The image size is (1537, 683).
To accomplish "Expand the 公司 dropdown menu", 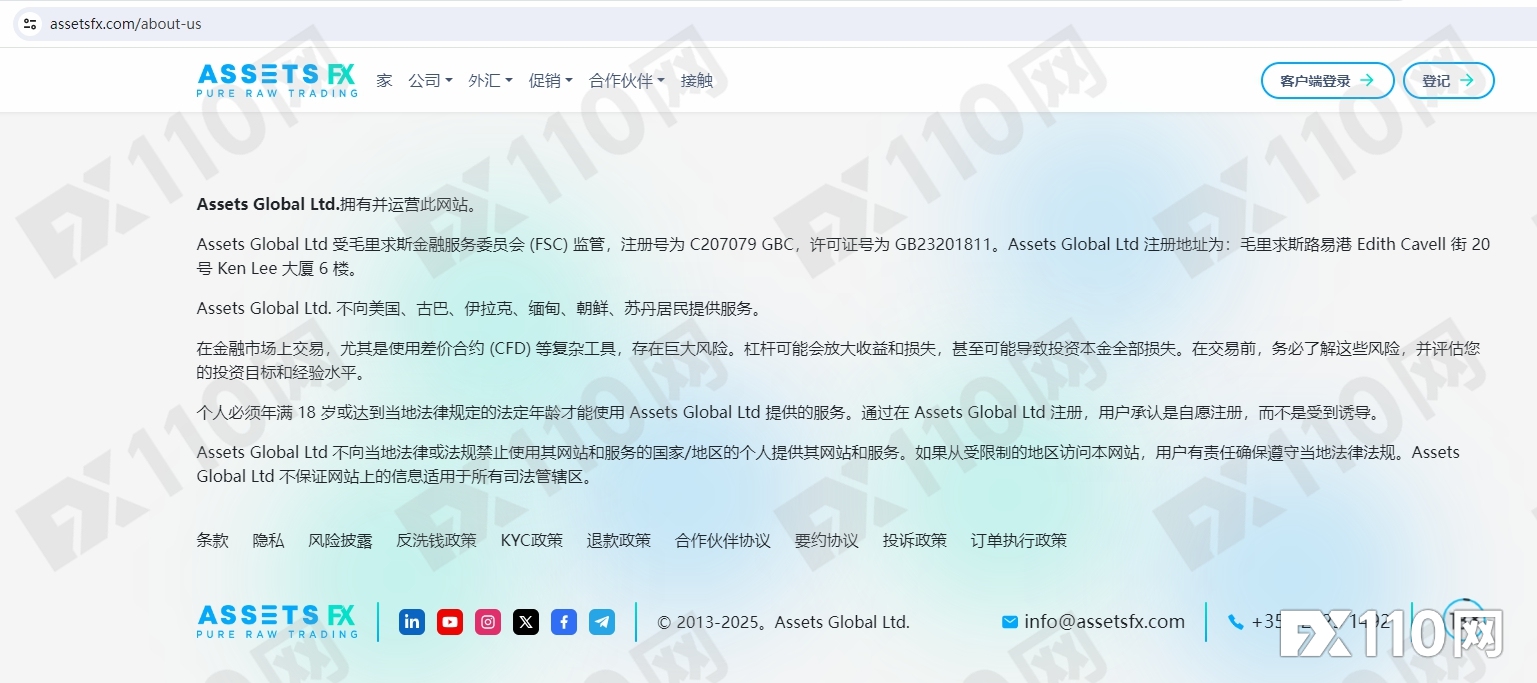I will pyautogui.click(x=430, y=81).
